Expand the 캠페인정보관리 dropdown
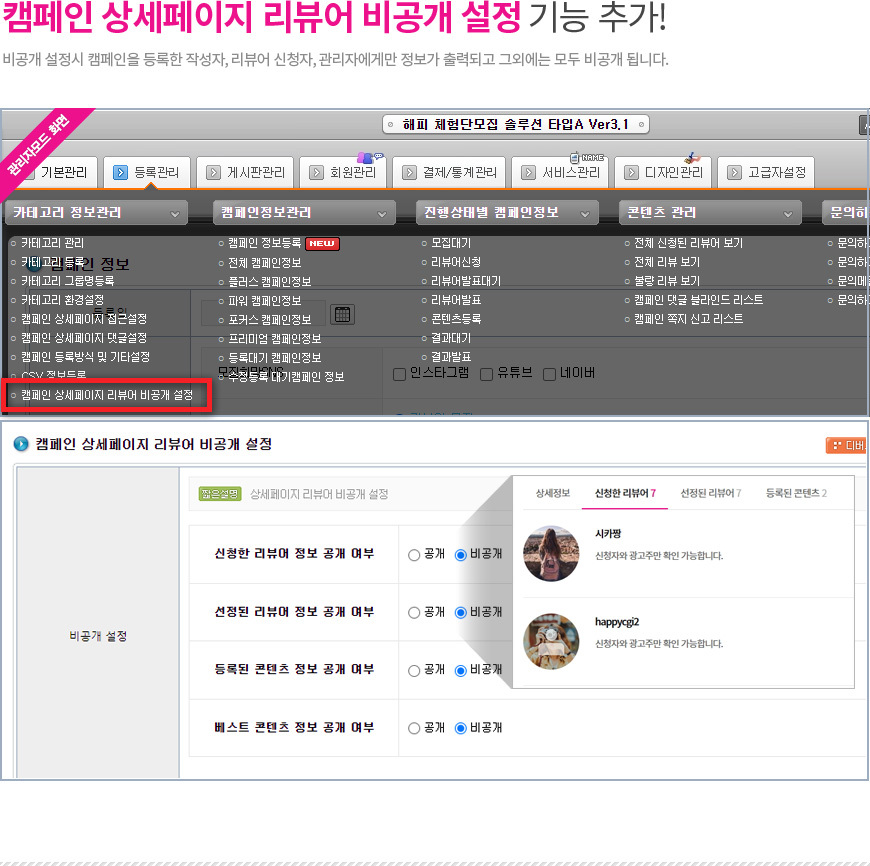 (304, 212)
